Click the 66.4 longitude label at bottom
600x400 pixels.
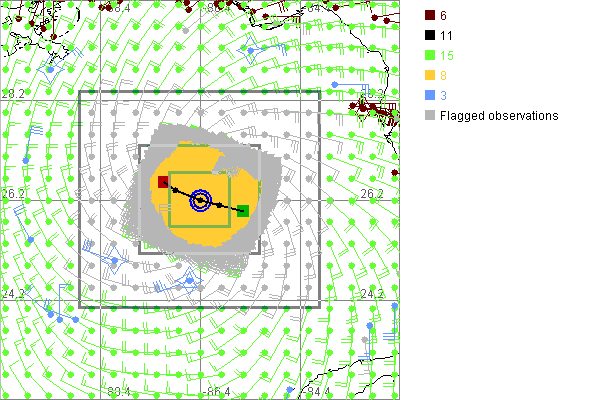[217, 391]
